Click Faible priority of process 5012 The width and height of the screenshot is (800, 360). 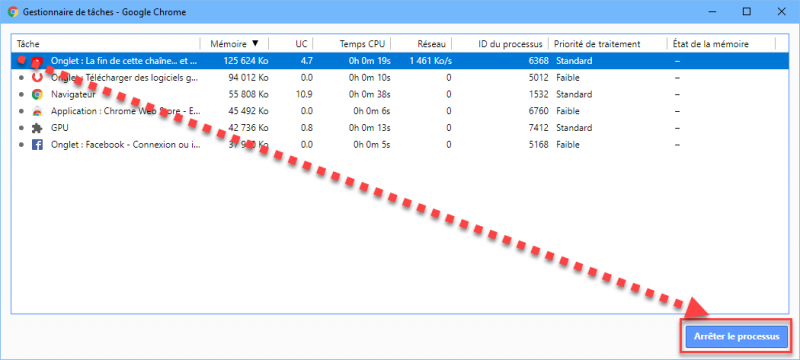(568, 78)
